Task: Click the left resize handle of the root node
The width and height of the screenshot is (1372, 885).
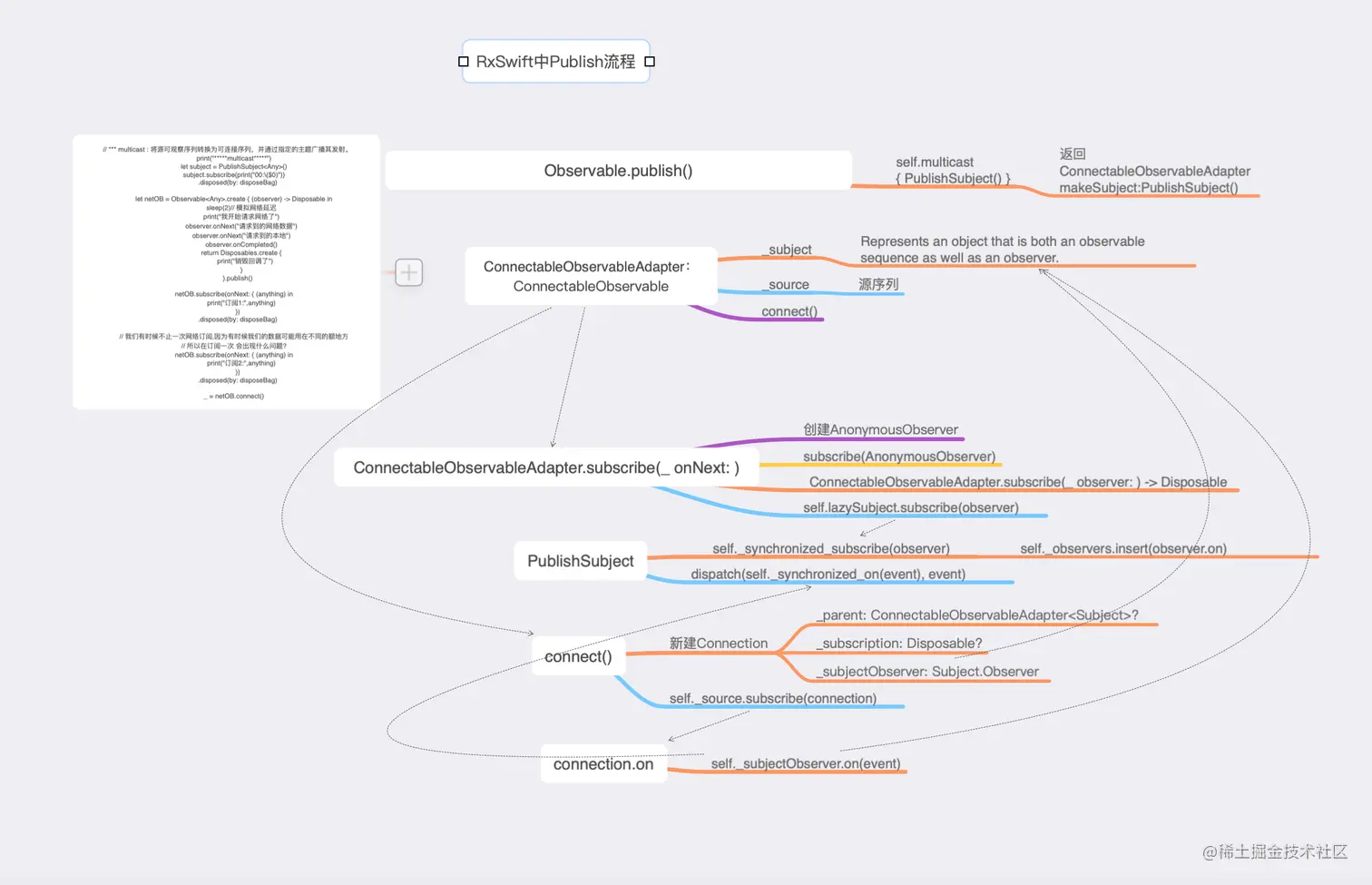Action: click(464, 62)
